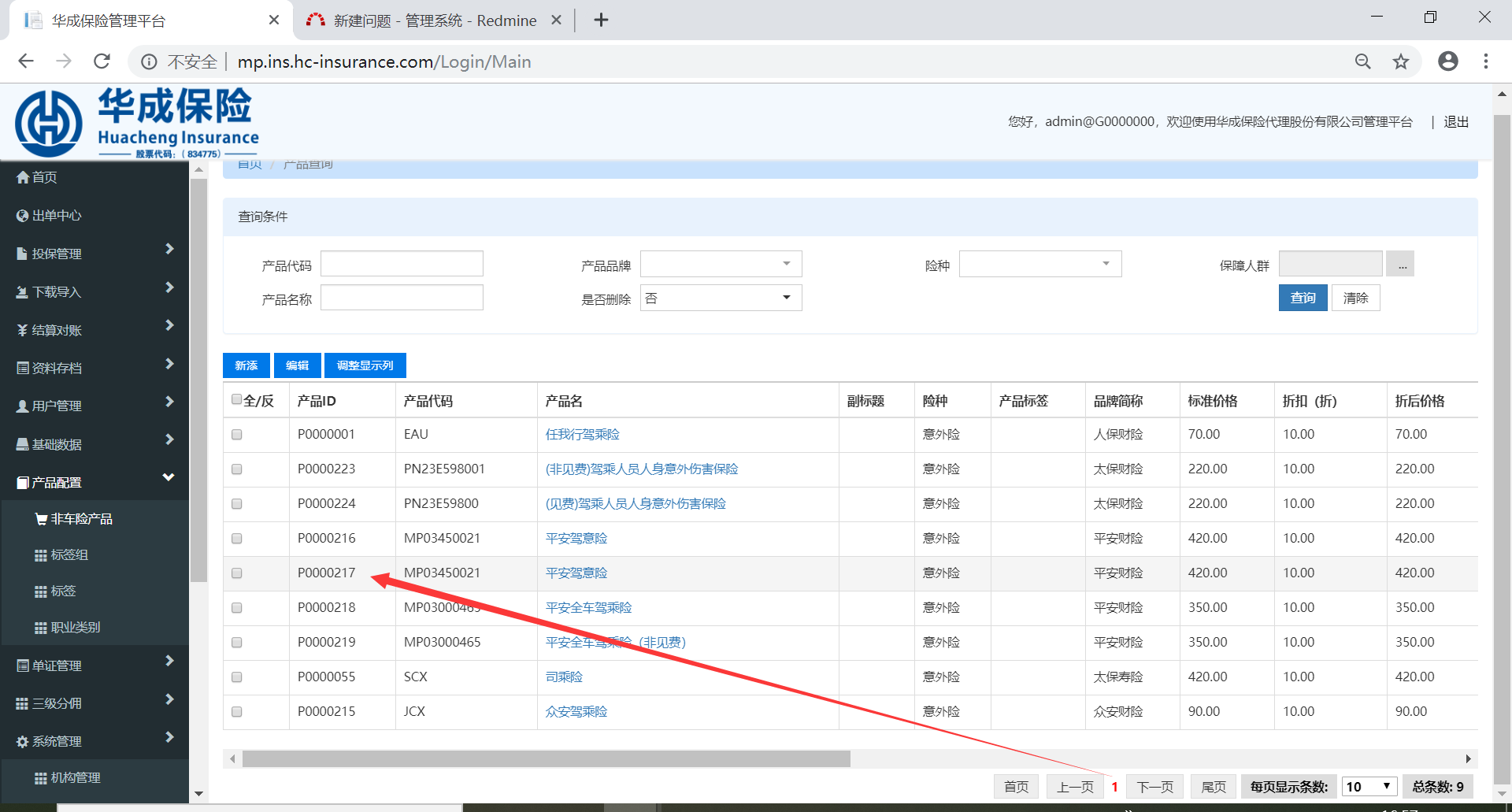Open the 任我行驾乘险 product link

pos(582,435)
